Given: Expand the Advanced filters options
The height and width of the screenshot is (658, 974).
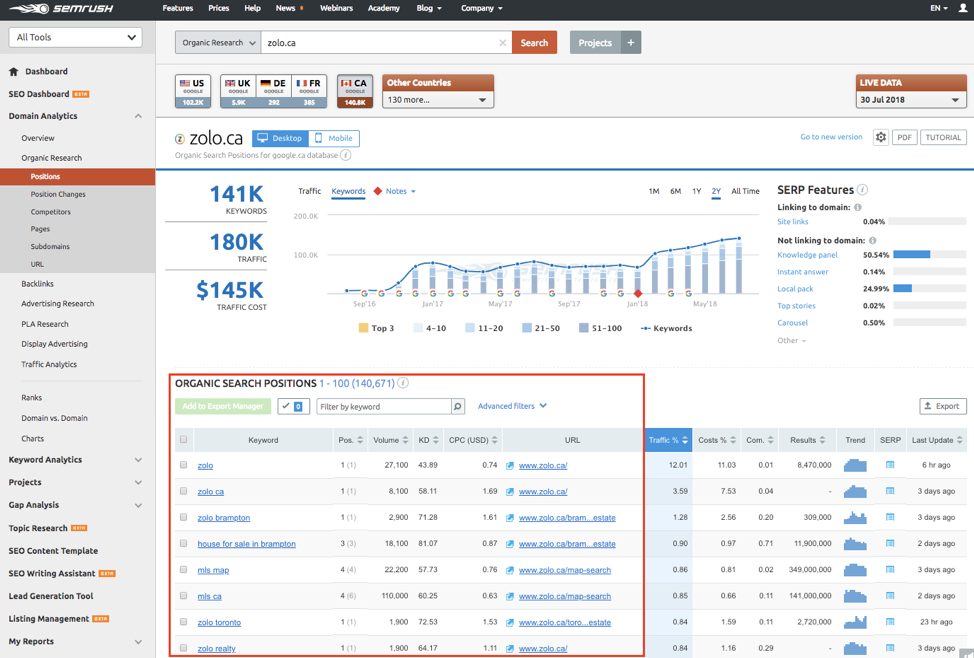Looking at the screenshot, I should 512,406.
